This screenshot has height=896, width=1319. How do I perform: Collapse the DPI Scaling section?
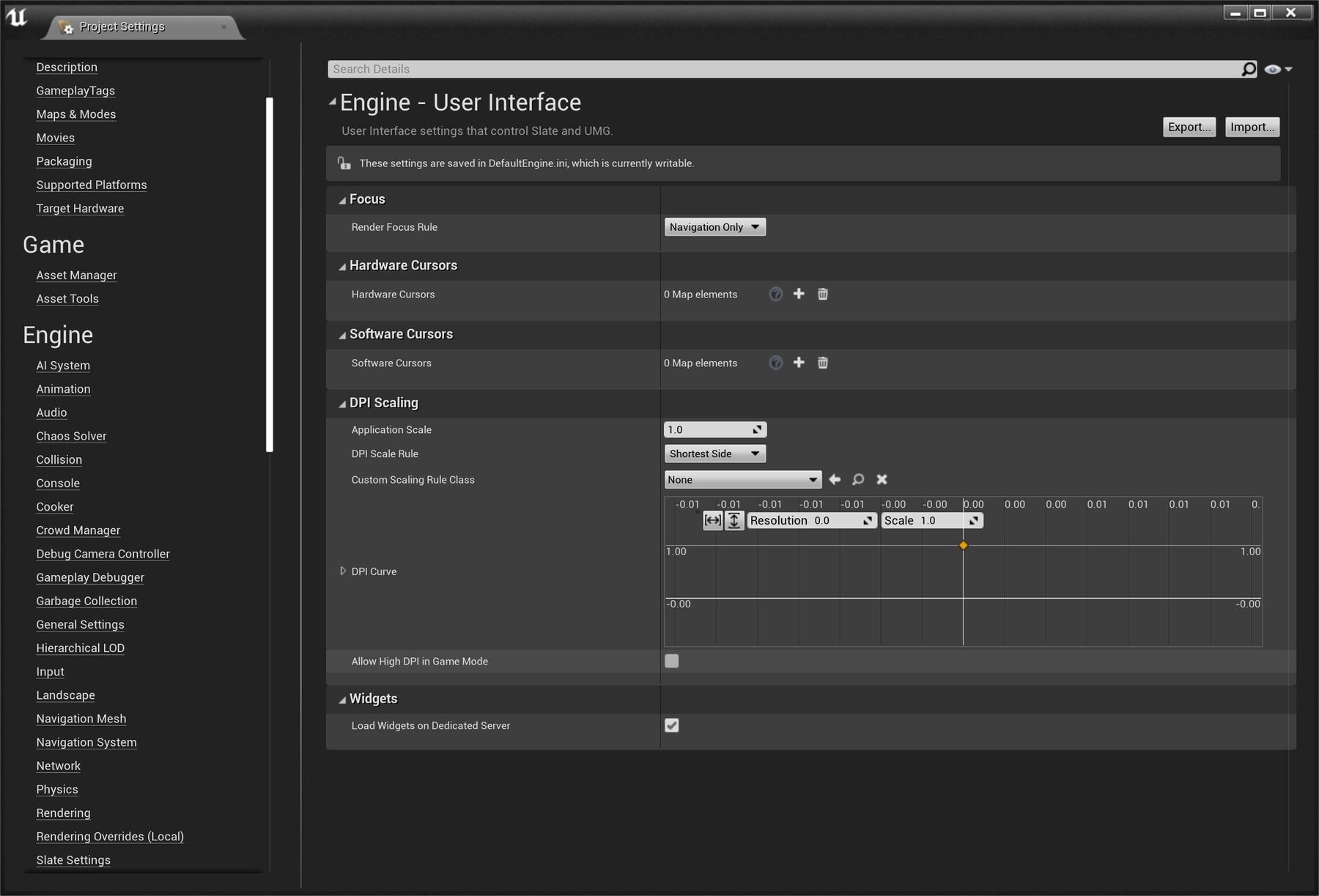(x=342, y=404)
